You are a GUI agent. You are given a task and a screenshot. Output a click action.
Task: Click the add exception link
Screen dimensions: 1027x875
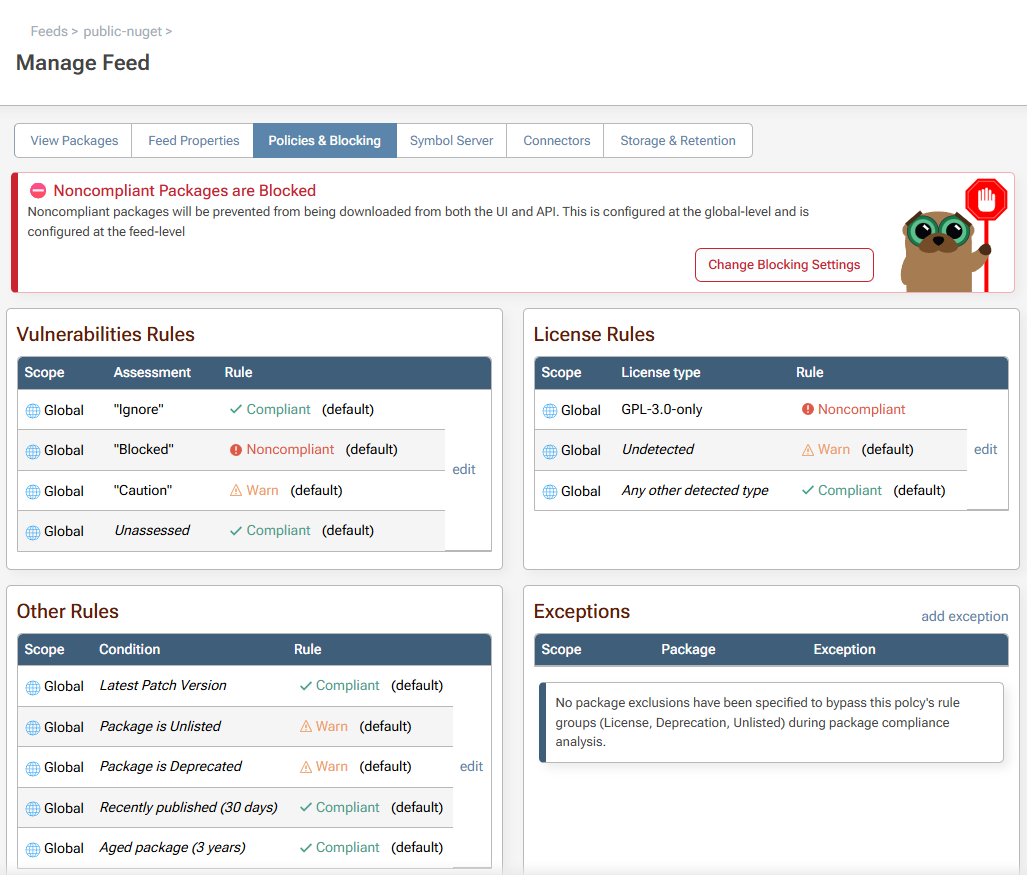964,617
